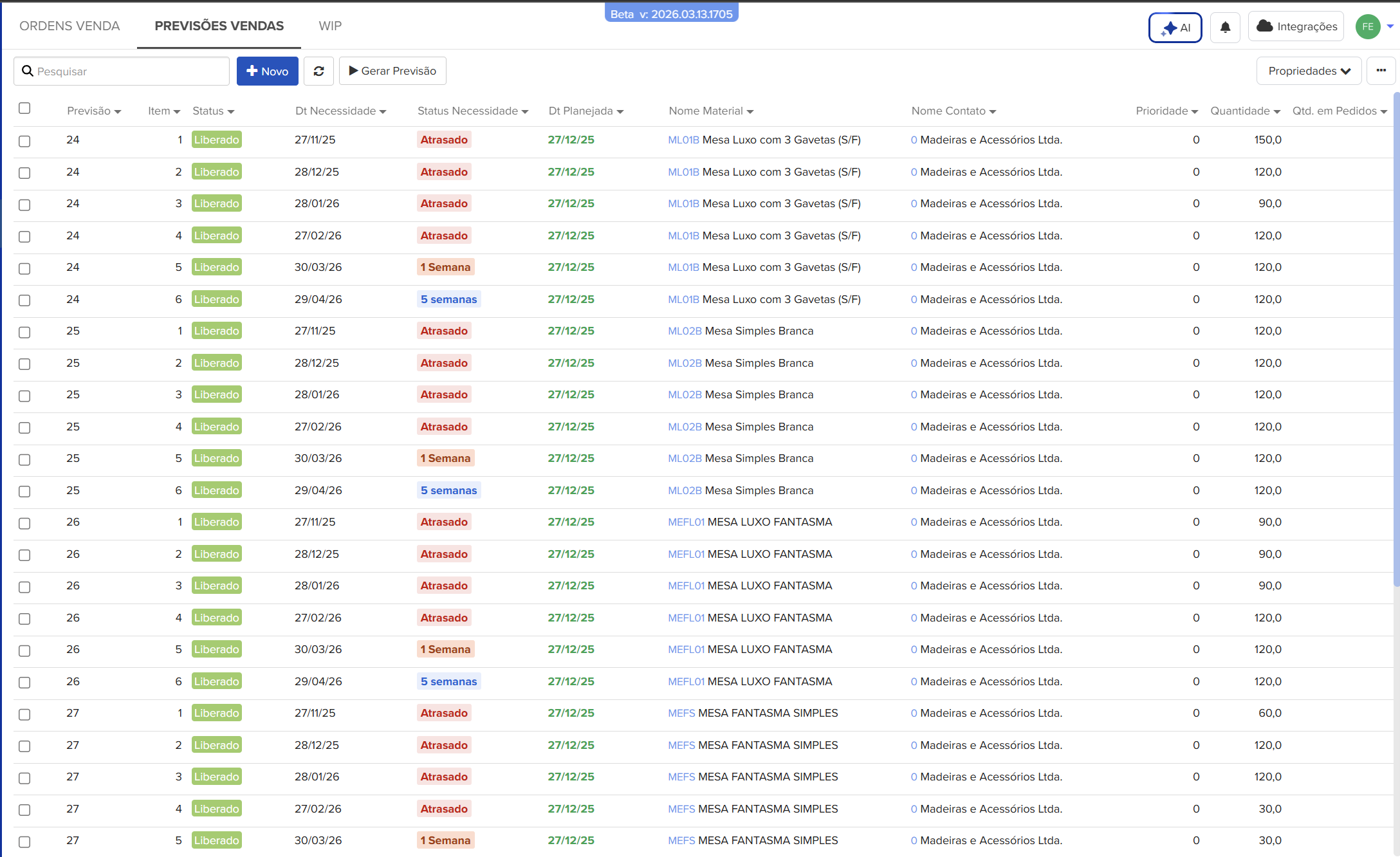Check the row for Previsão 25 item 6
Screen dimensions: 1400x857
click(x=24, y=492)
